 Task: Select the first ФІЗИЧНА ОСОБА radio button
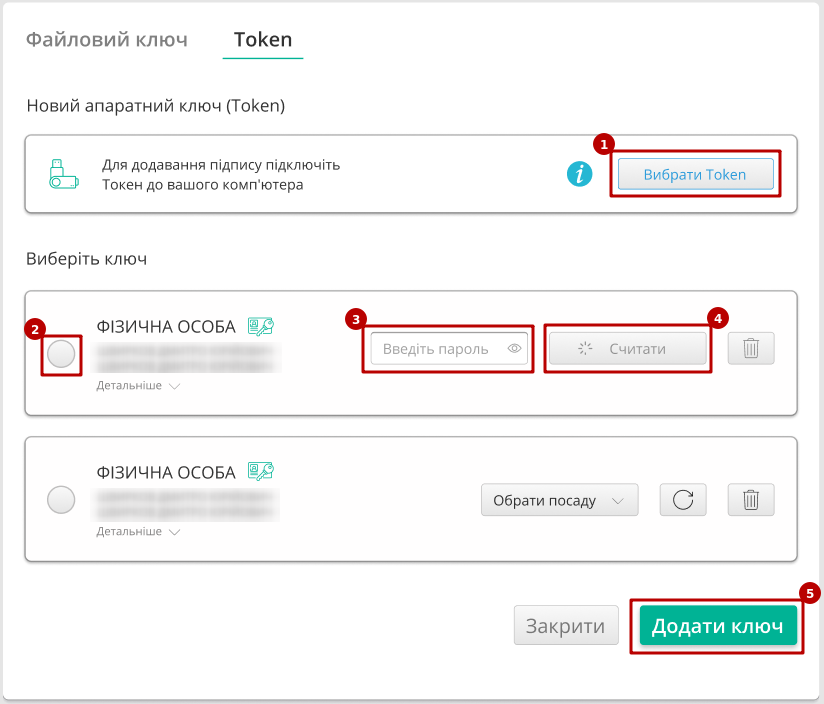click(x=61, y=354)
